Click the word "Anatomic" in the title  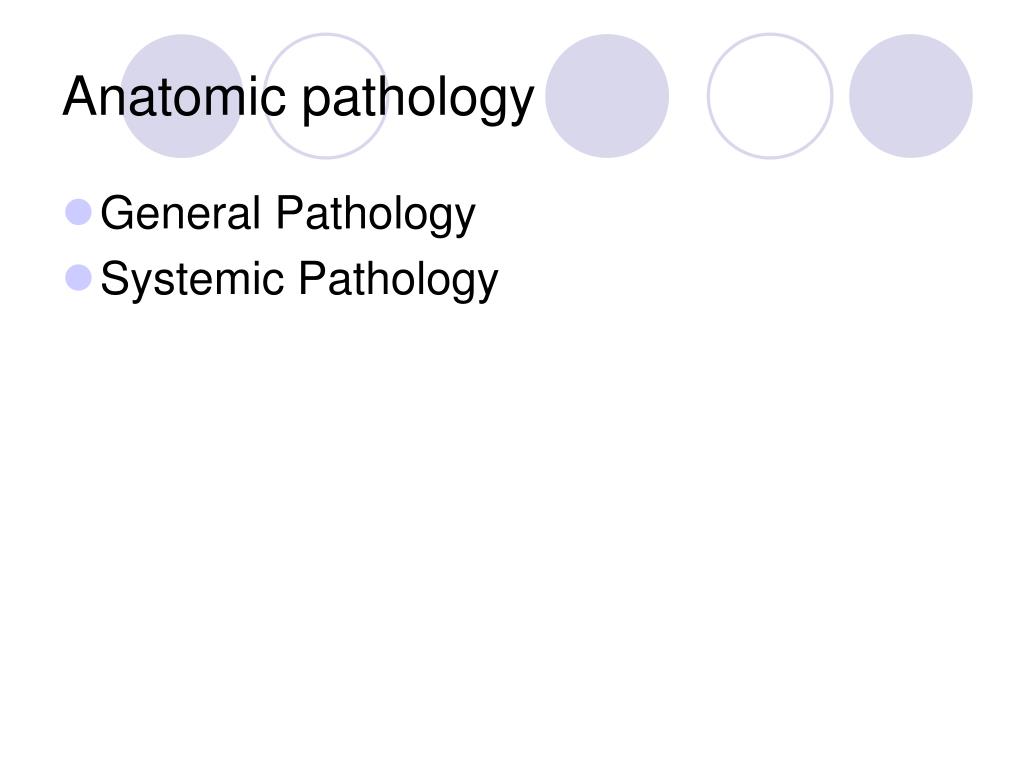174,96
